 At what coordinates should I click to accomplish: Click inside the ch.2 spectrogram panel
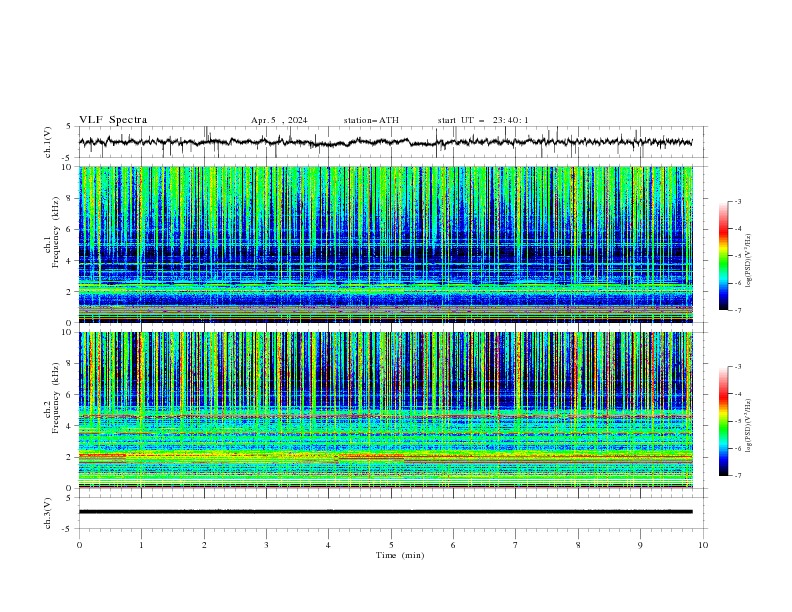385,410
